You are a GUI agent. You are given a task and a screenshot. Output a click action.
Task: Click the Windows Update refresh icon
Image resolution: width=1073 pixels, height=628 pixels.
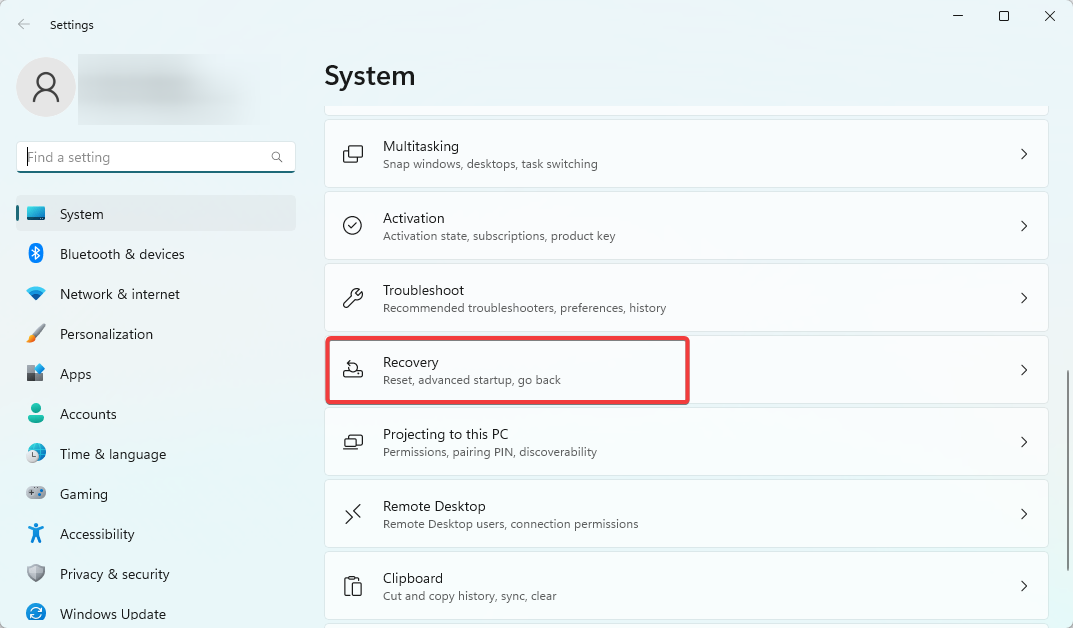coord(36,613)
